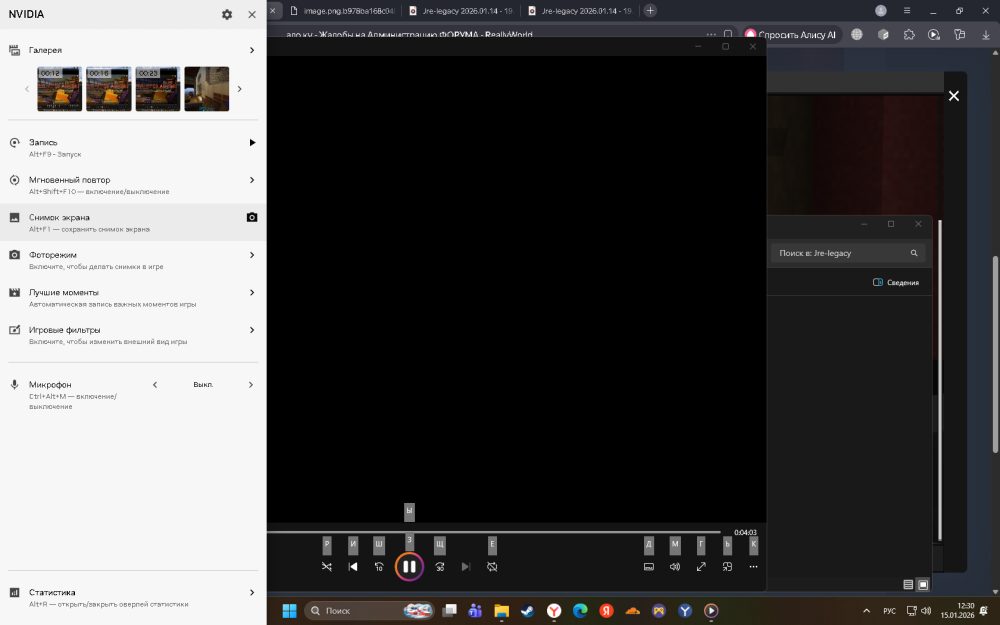Take a screenshot via Снимок экрана camera icon
Image resolution: width=1000 pixels, height=625 pixels.
point(252,217)
